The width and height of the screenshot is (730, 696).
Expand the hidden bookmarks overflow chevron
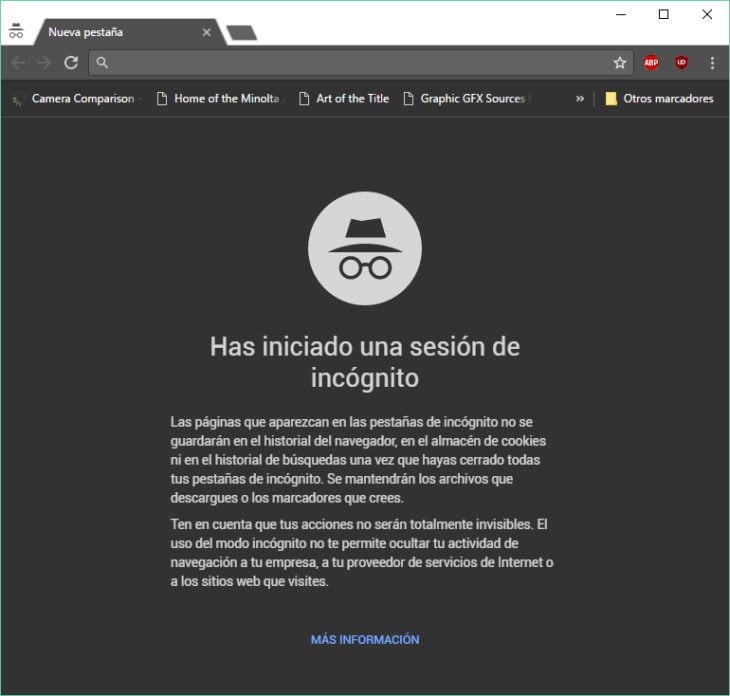pos(580,99)
